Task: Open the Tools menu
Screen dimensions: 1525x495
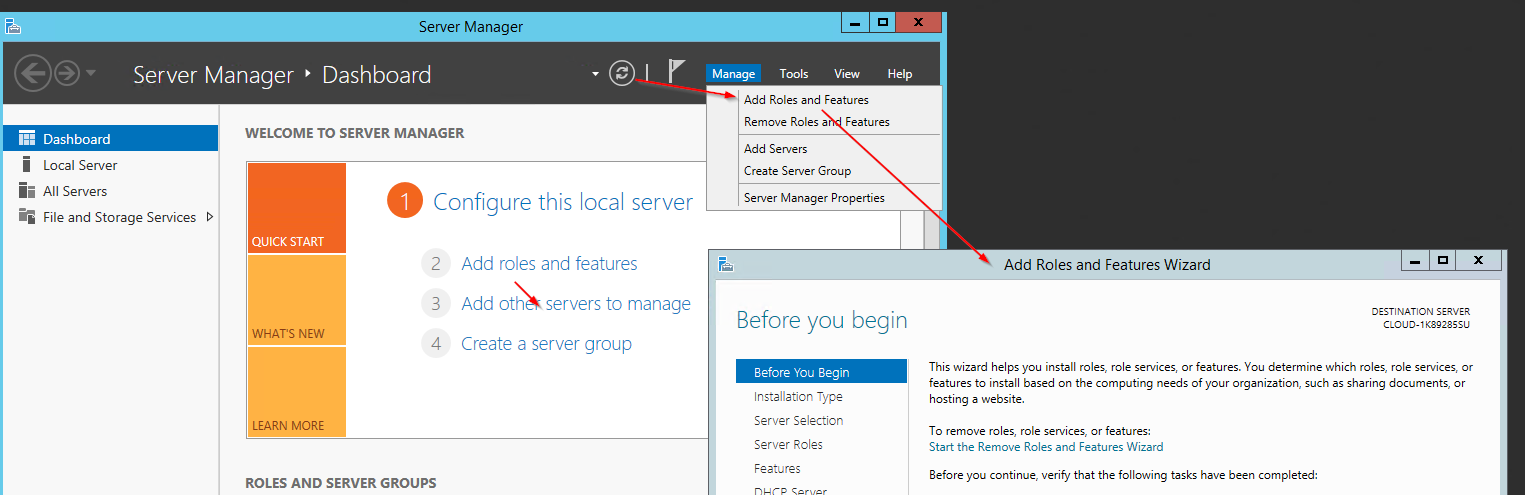Action: (794, 73)
